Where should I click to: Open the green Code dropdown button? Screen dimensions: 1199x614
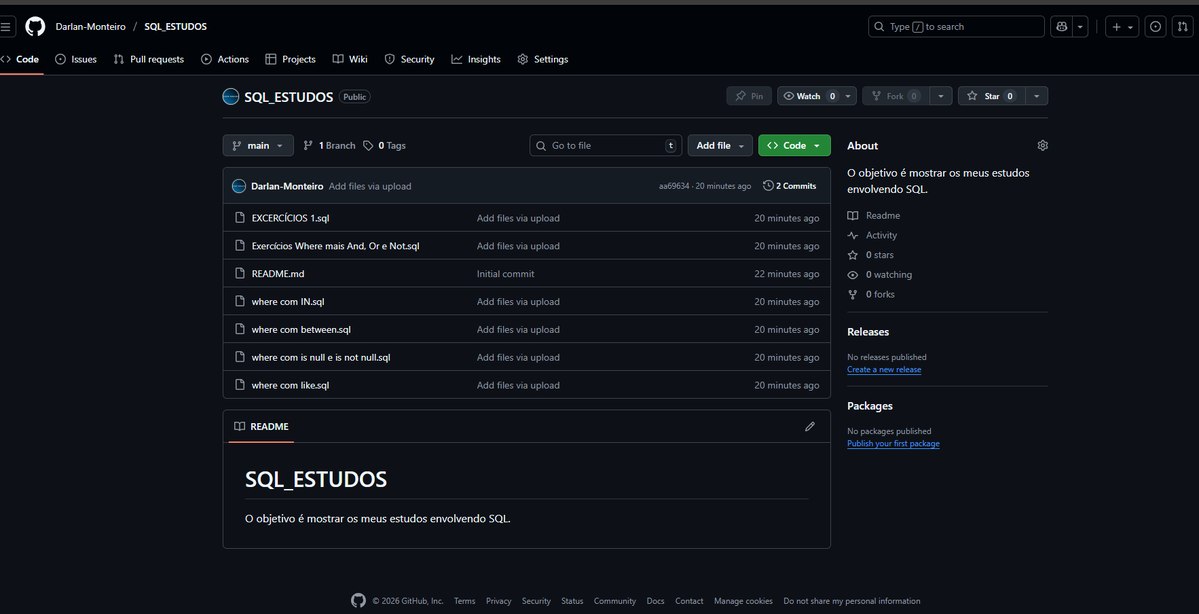794,145
